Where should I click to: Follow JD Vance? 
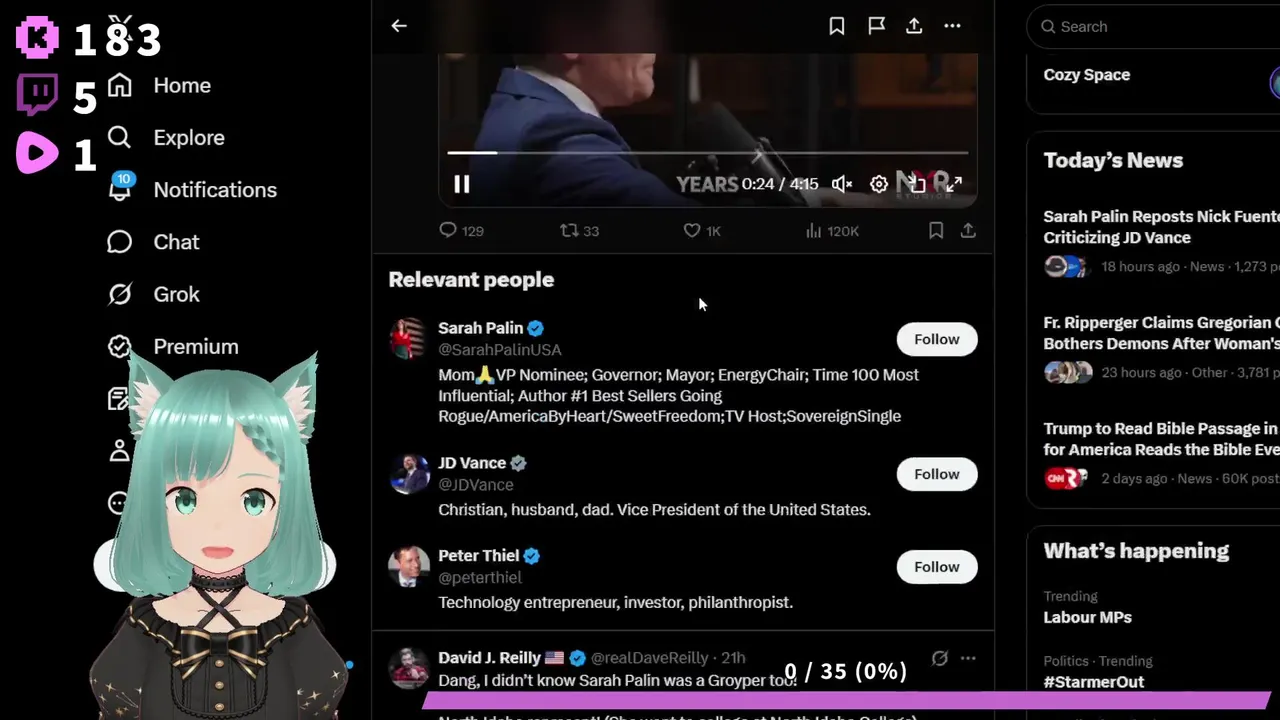pyautogui.click(x=937, y=474)
